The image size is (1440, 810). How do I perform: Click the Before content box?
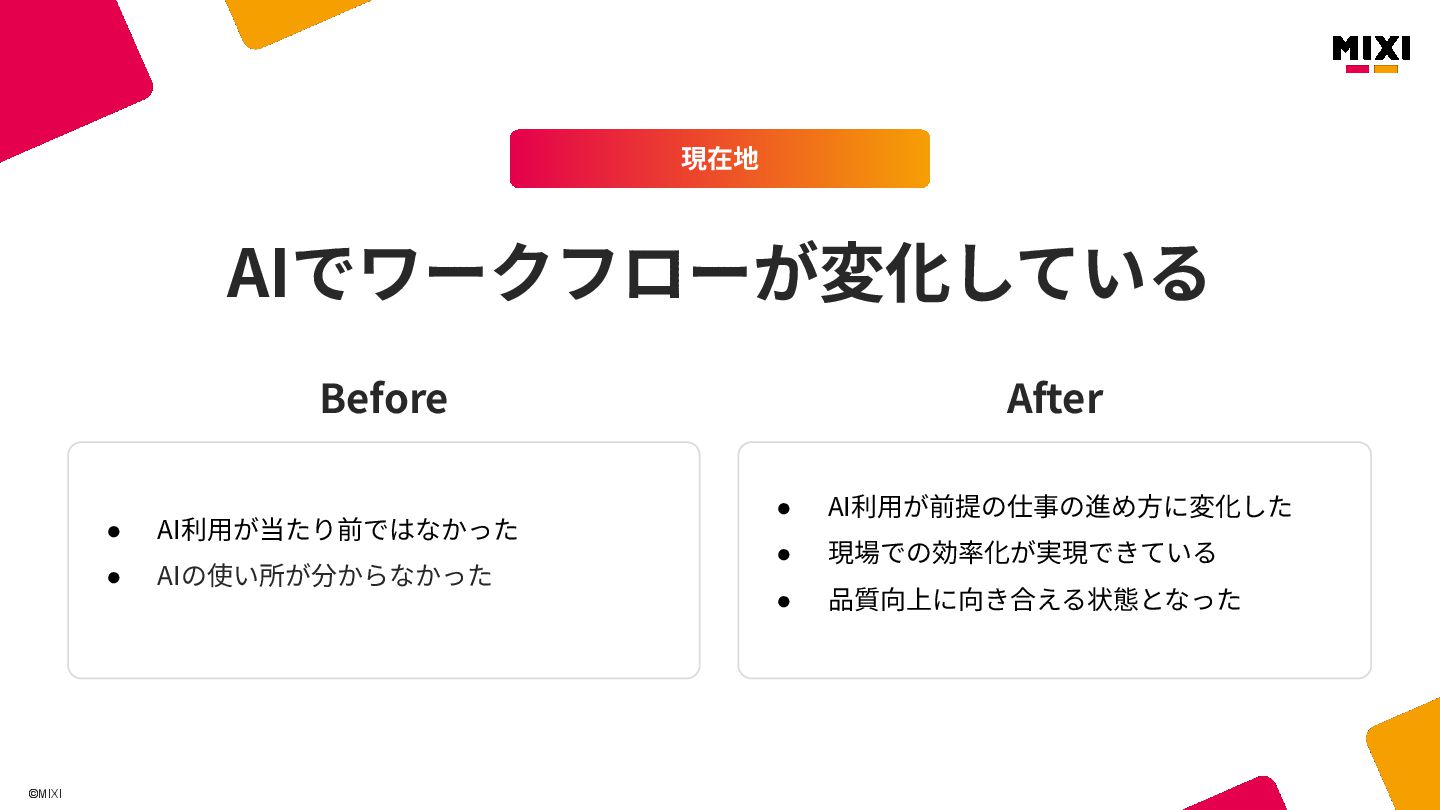(384, 560)
